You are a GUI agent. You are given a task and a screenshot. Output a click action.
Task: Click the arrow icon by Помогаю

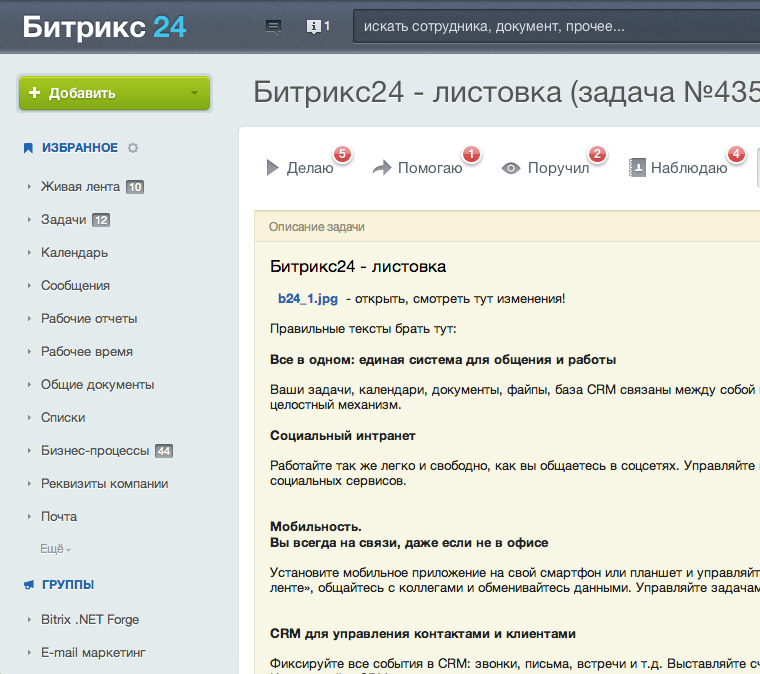tap(382, 168)
